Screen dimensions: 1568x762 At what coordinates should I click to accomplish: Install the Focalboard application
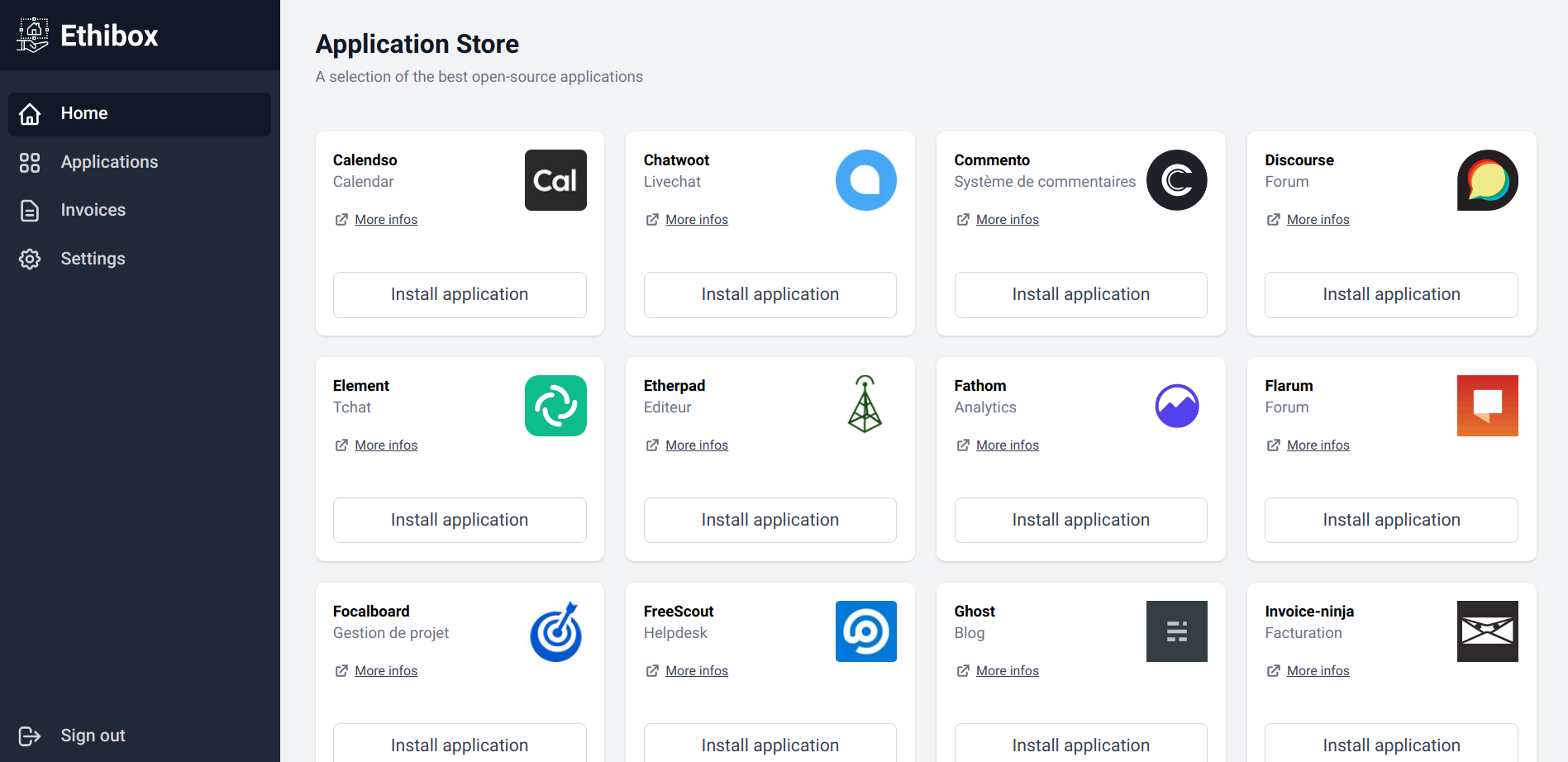click(x=460, y=743)
